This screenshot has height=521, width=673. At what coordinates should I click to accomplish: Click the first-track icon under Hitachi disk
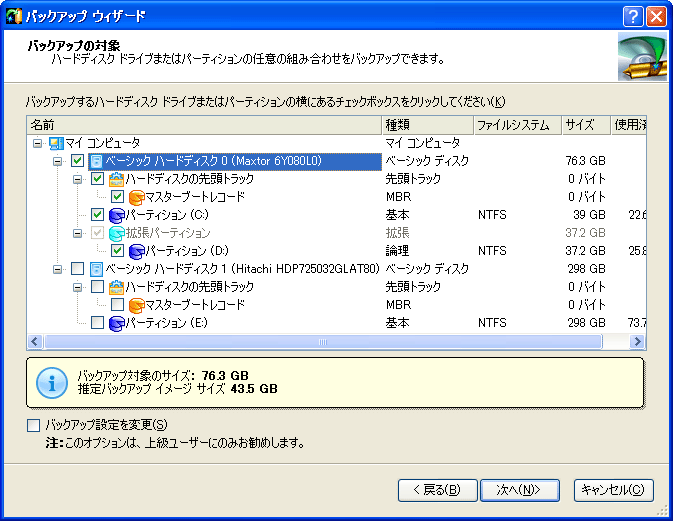click(116, 287)
